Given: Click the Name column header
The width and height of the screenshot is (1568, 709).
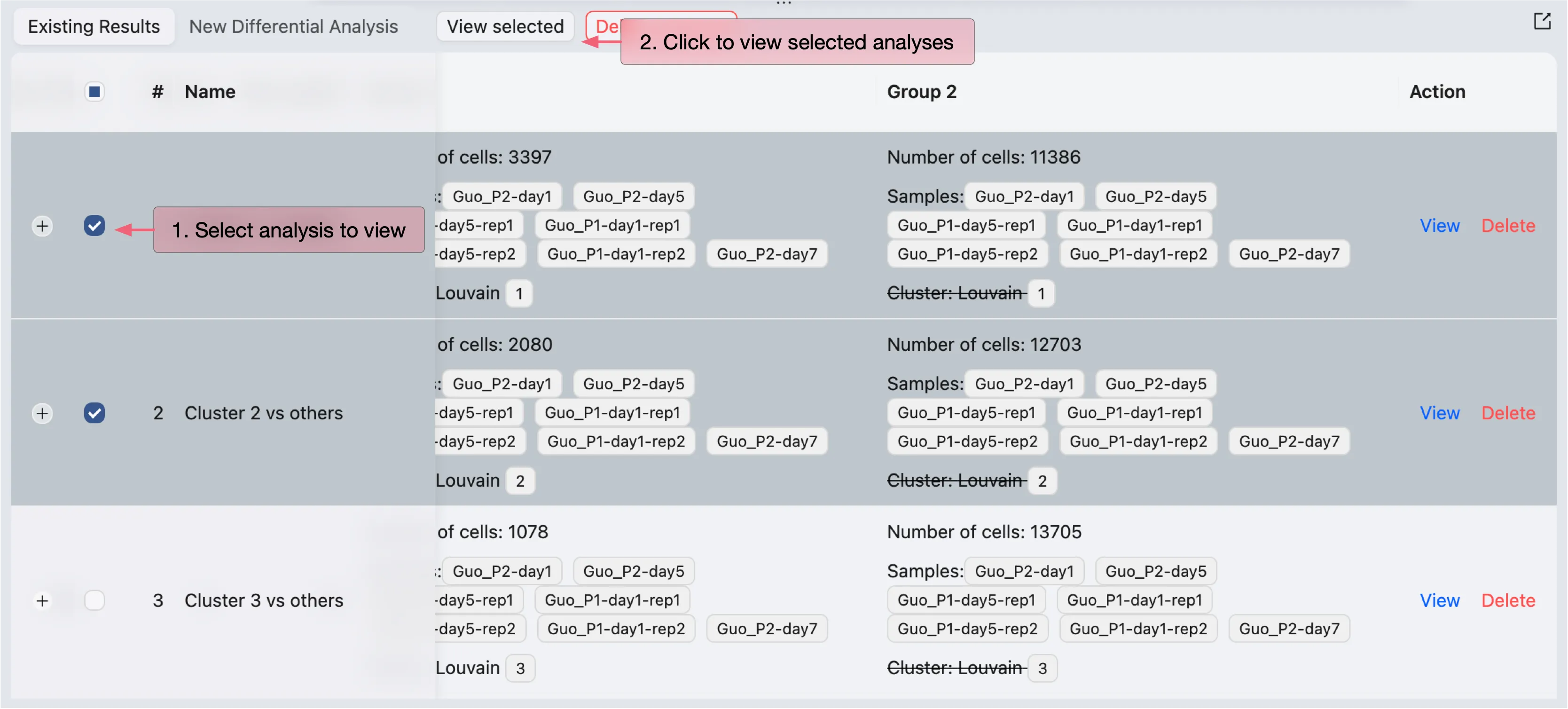Looking at the screenshot, I should 210,92.
